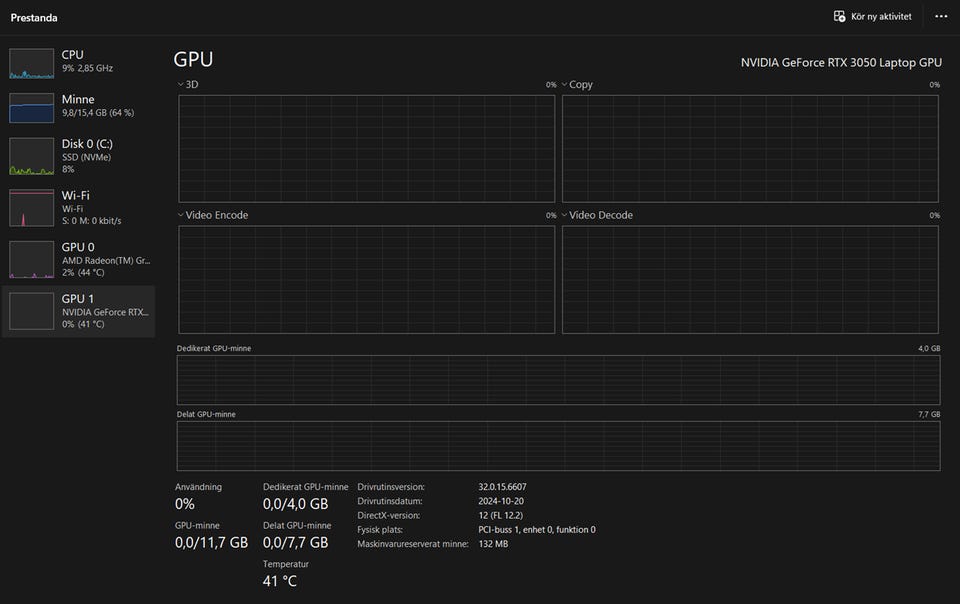
Task: Click the GPU 1 mini graph thumbnail
Action: click(31, 311)
